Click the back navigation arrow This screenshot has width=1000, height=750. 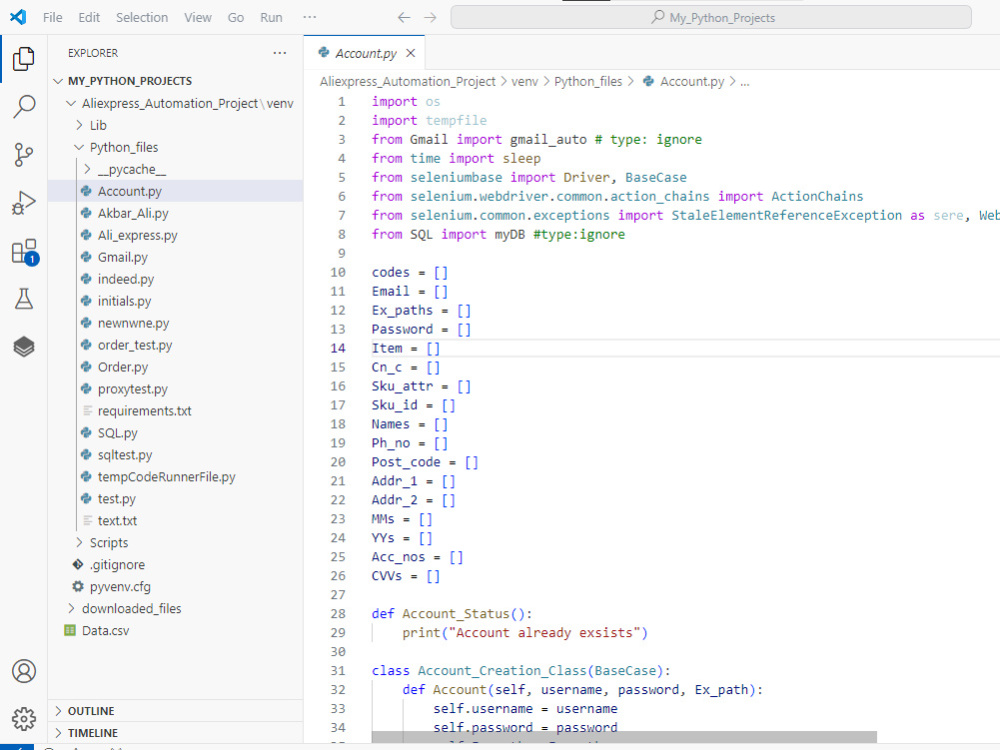coord(403,17)
